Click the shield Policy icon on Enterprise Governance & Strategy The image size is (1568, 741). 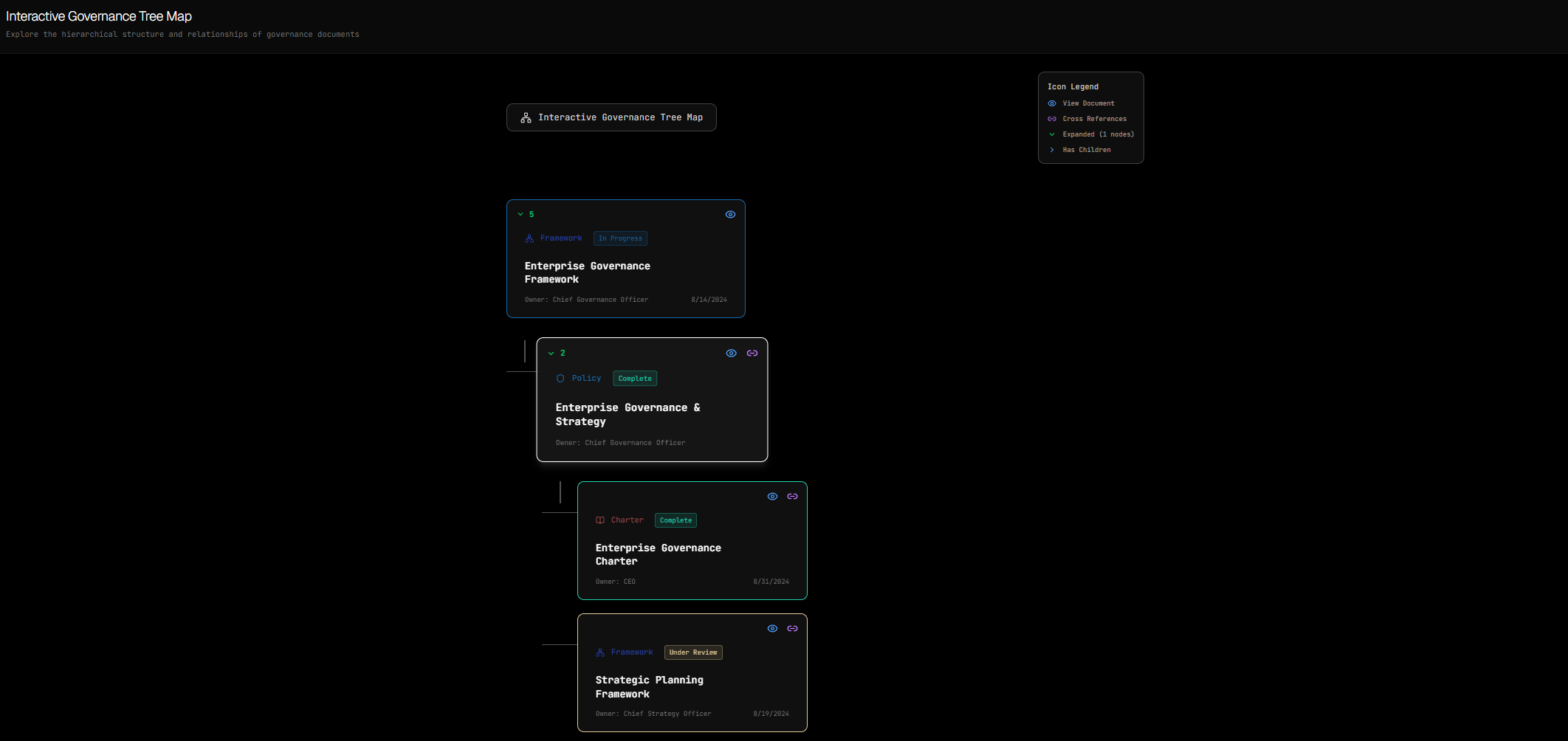click(x=561, y=378)
